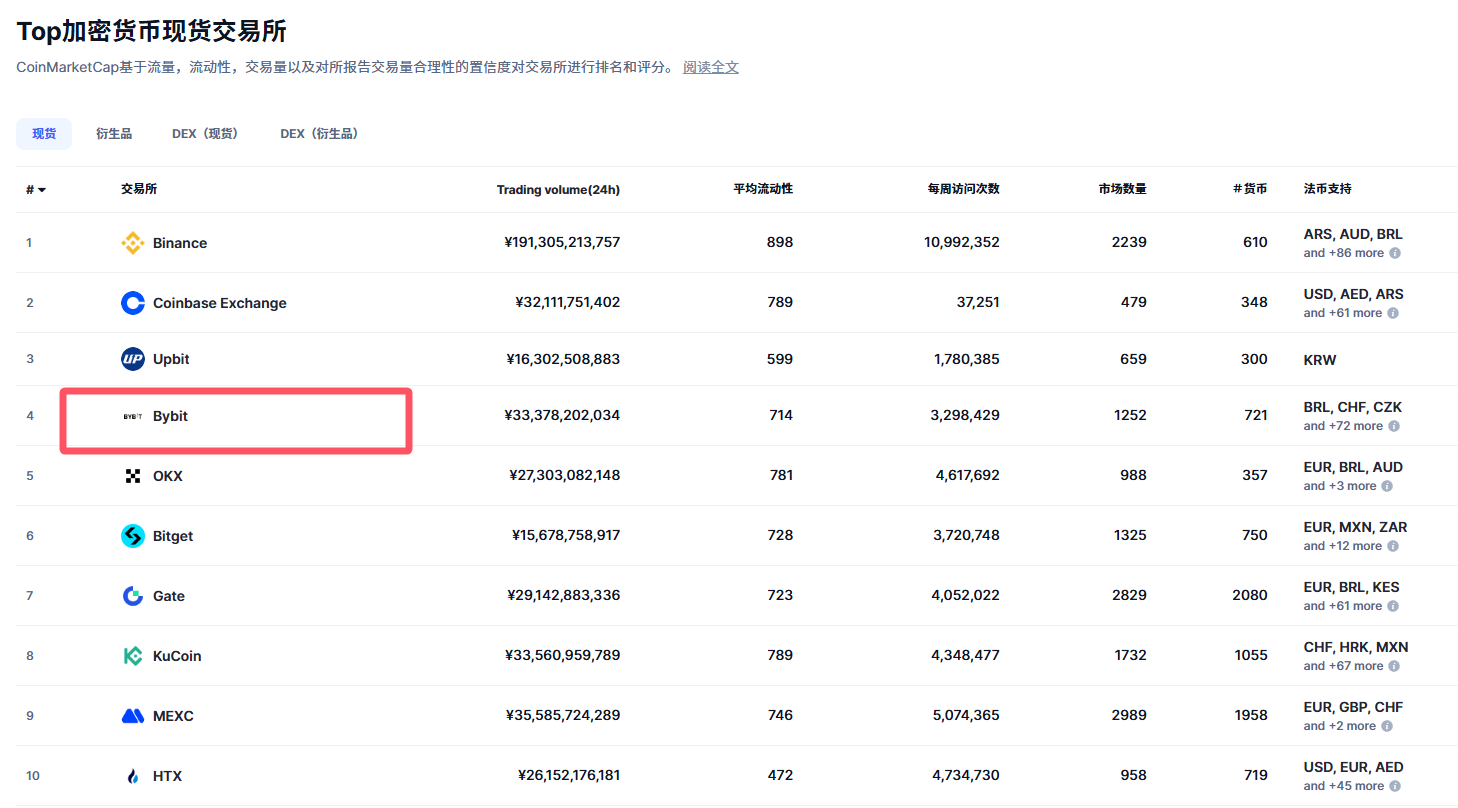Open the ranking sort dropdown arrow

point(42,189)
